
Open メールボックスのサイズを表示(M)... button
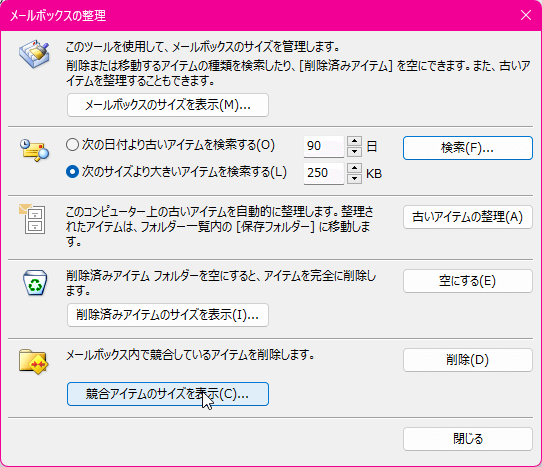point(168,105)
